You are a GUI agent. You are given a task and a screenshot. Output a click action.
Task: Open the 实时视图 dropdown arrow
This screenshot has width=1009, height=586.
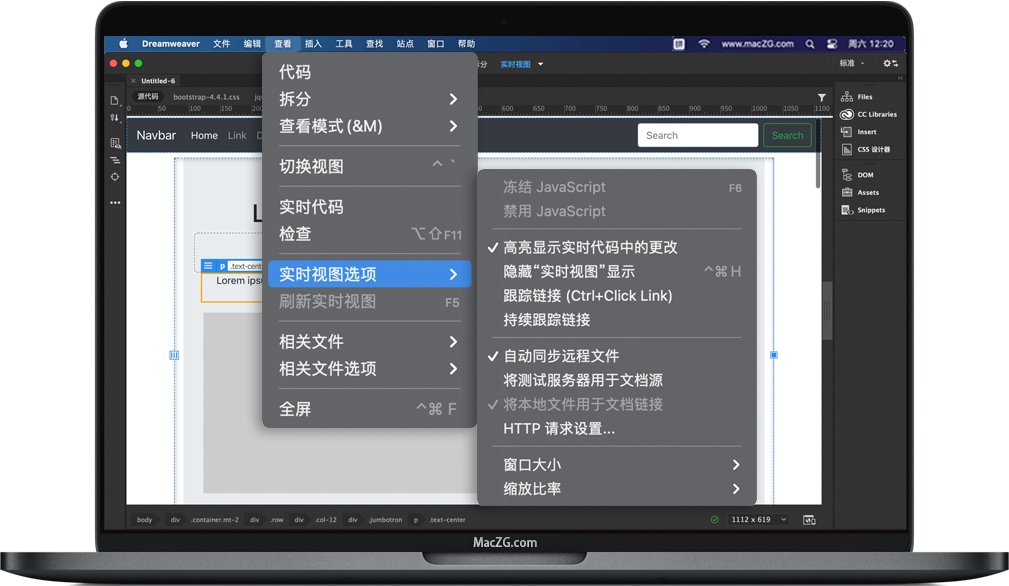[541, 64]
